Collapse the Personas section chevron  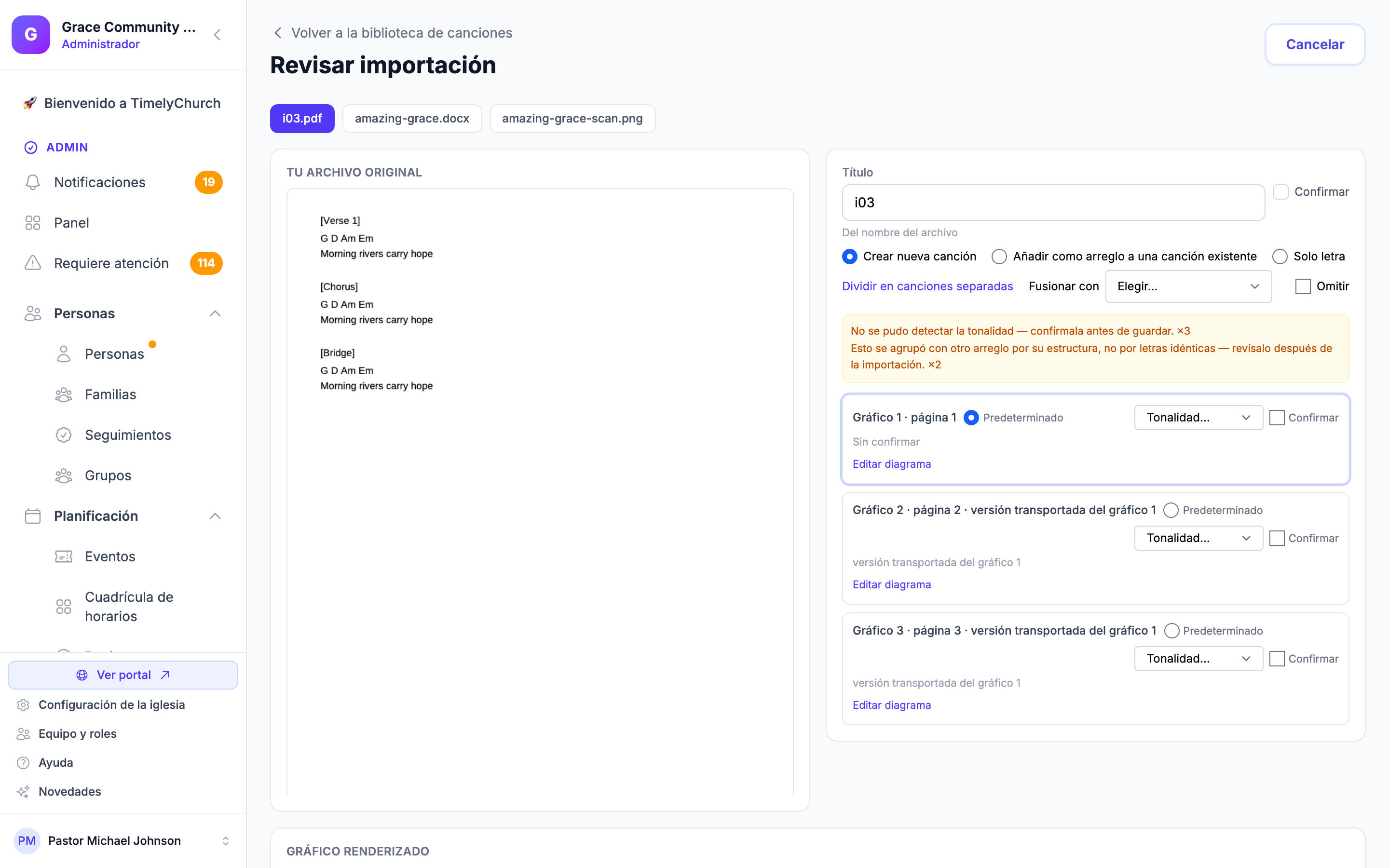[215, 313]
